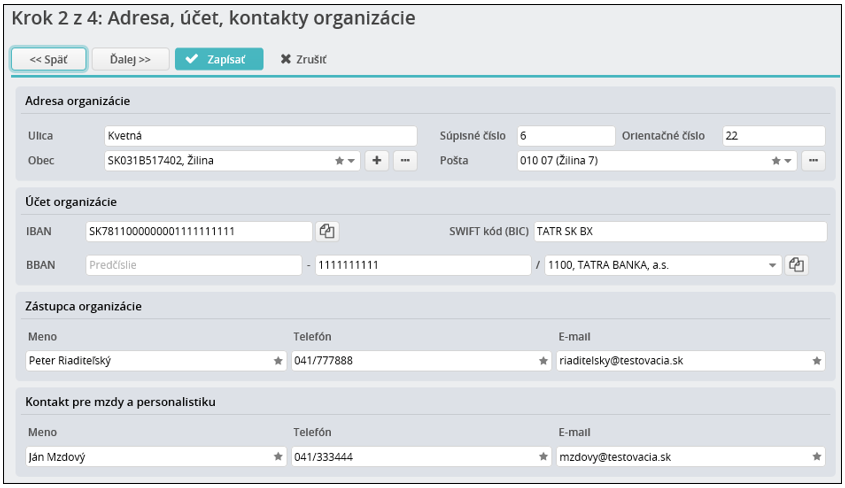This screenshot has width=845, height=488.
Task: Click star in 041/777888 phone field
Action: click(x=543, y=361)
